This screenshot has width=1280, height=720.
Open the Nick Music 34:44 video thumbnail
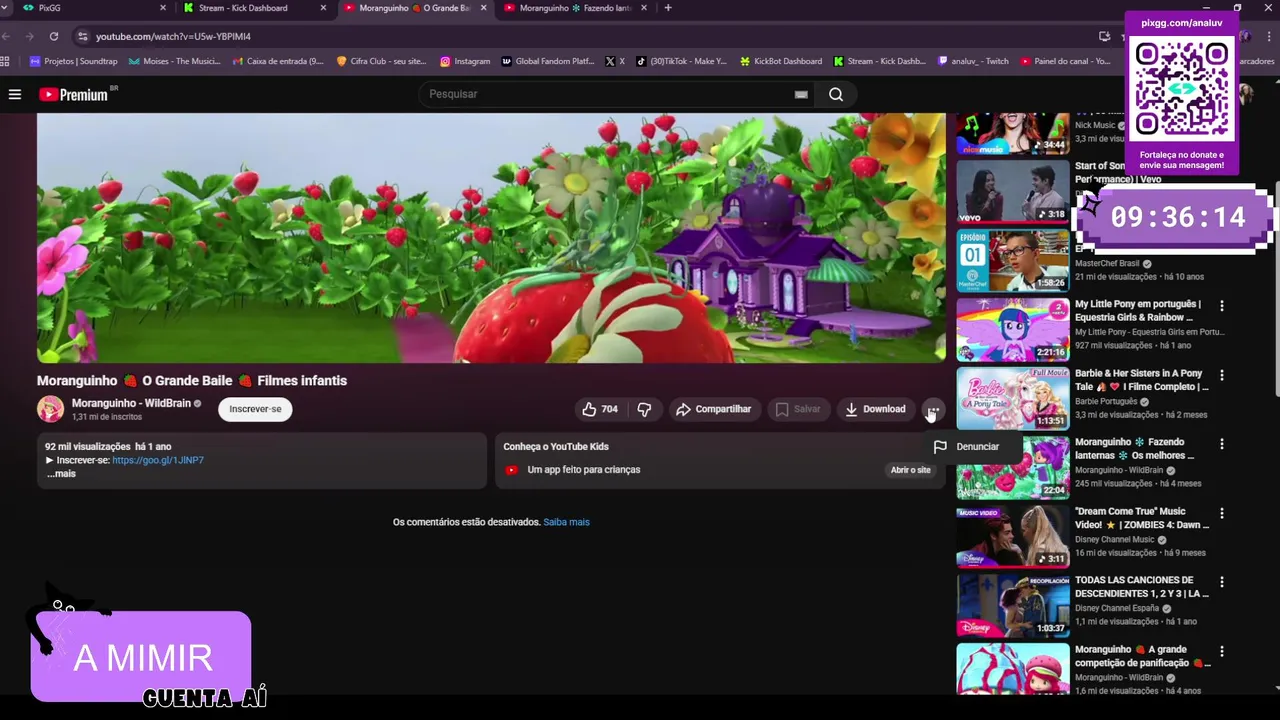(x=1012, y=134)
